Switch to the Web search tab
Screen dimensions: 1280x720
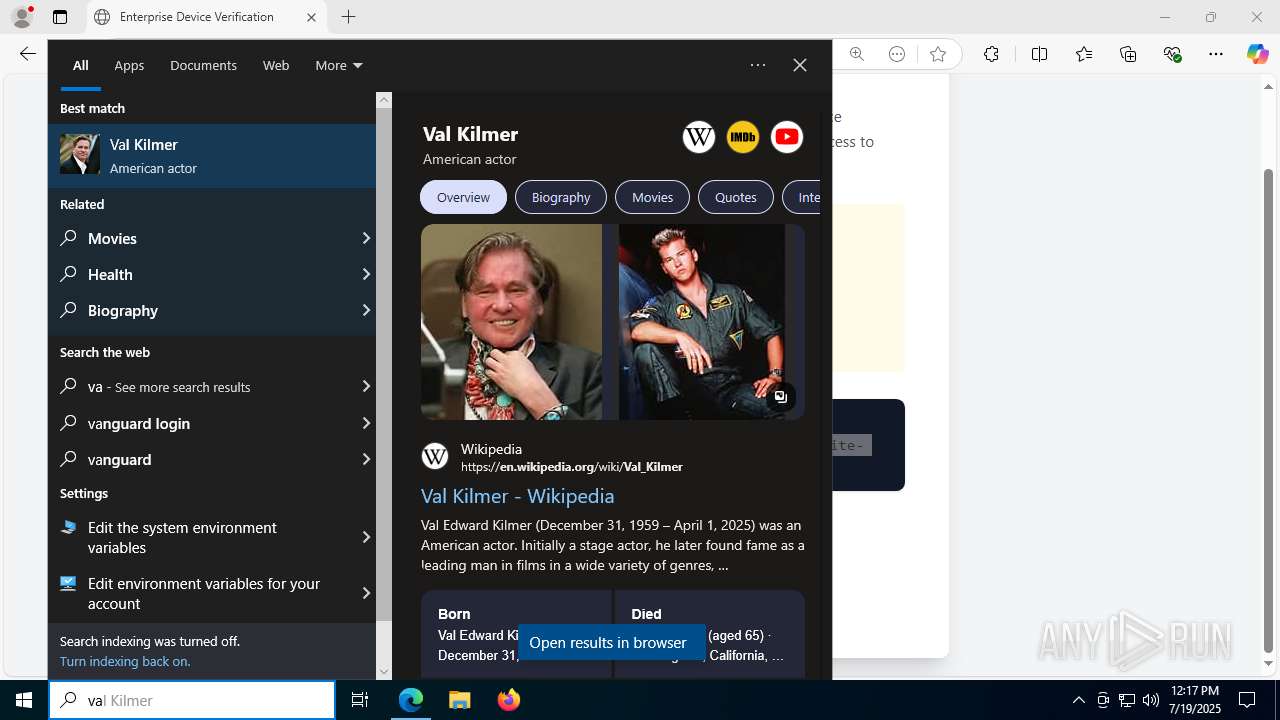[x=276, y=65]
